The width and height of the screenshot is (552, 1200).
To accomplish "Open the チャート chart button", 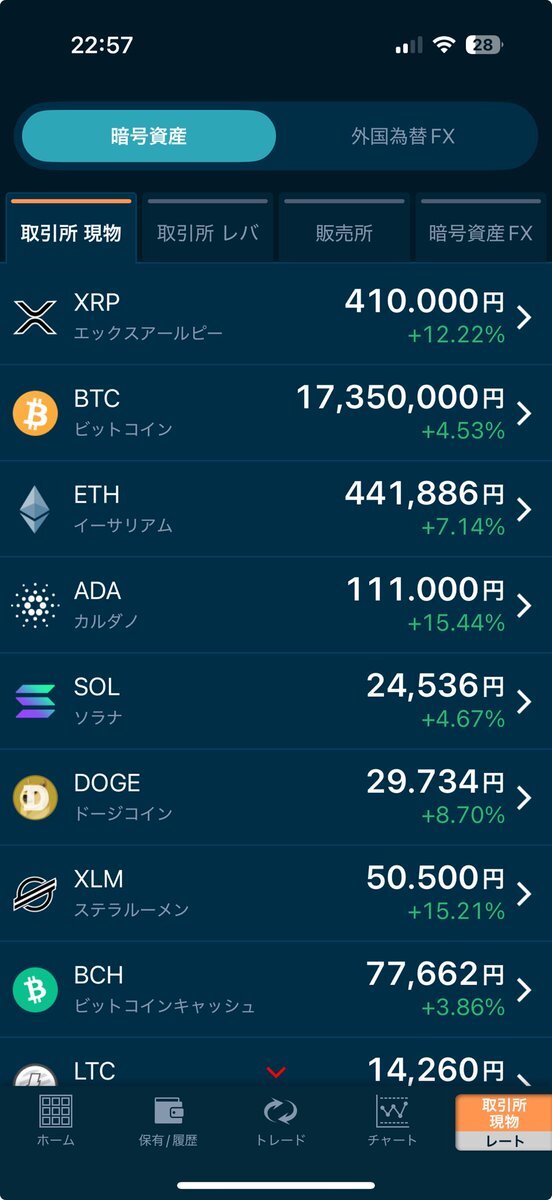I will click(392, 1120).
